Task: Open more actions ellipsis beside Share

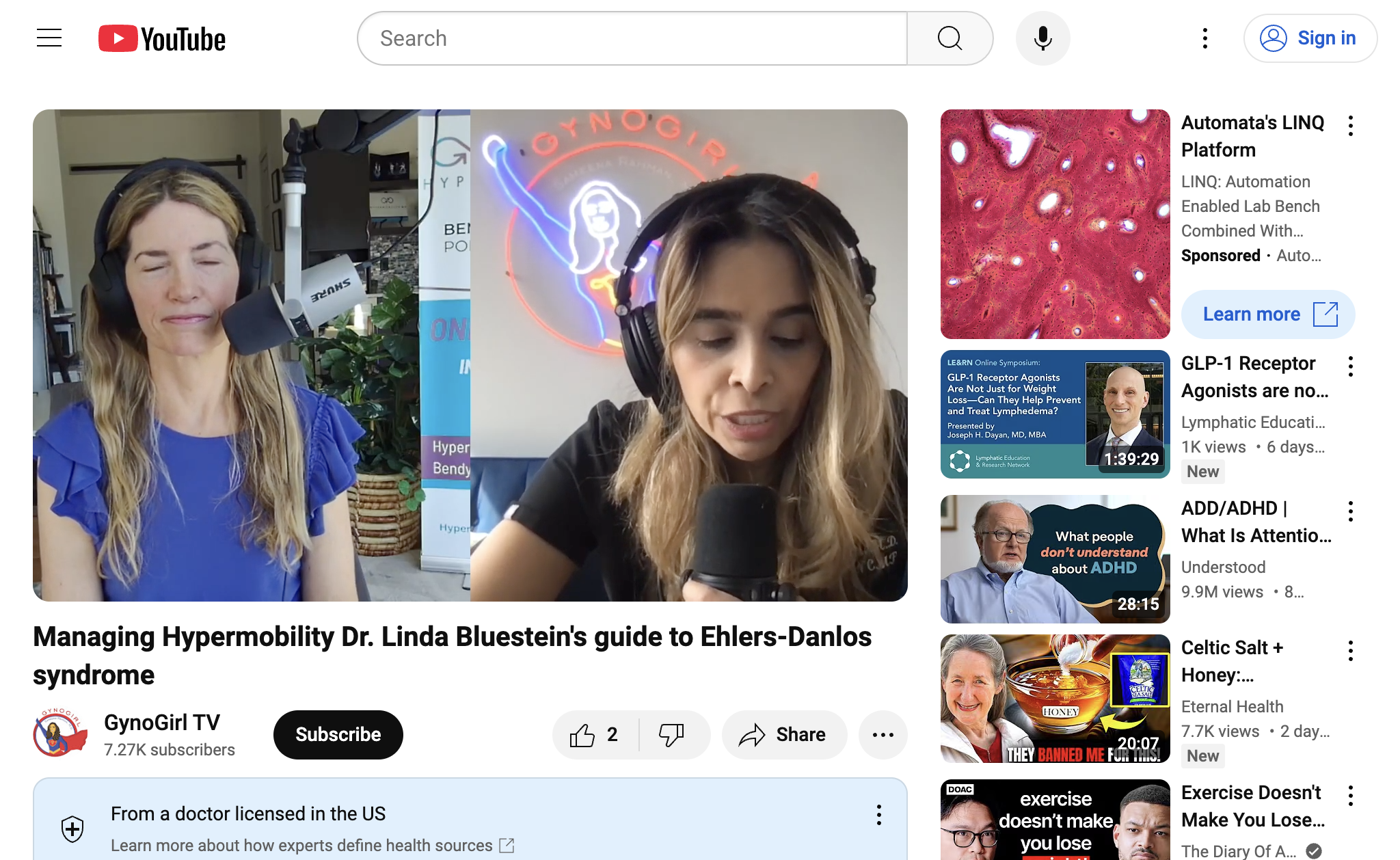Action: tap(883, 734)
